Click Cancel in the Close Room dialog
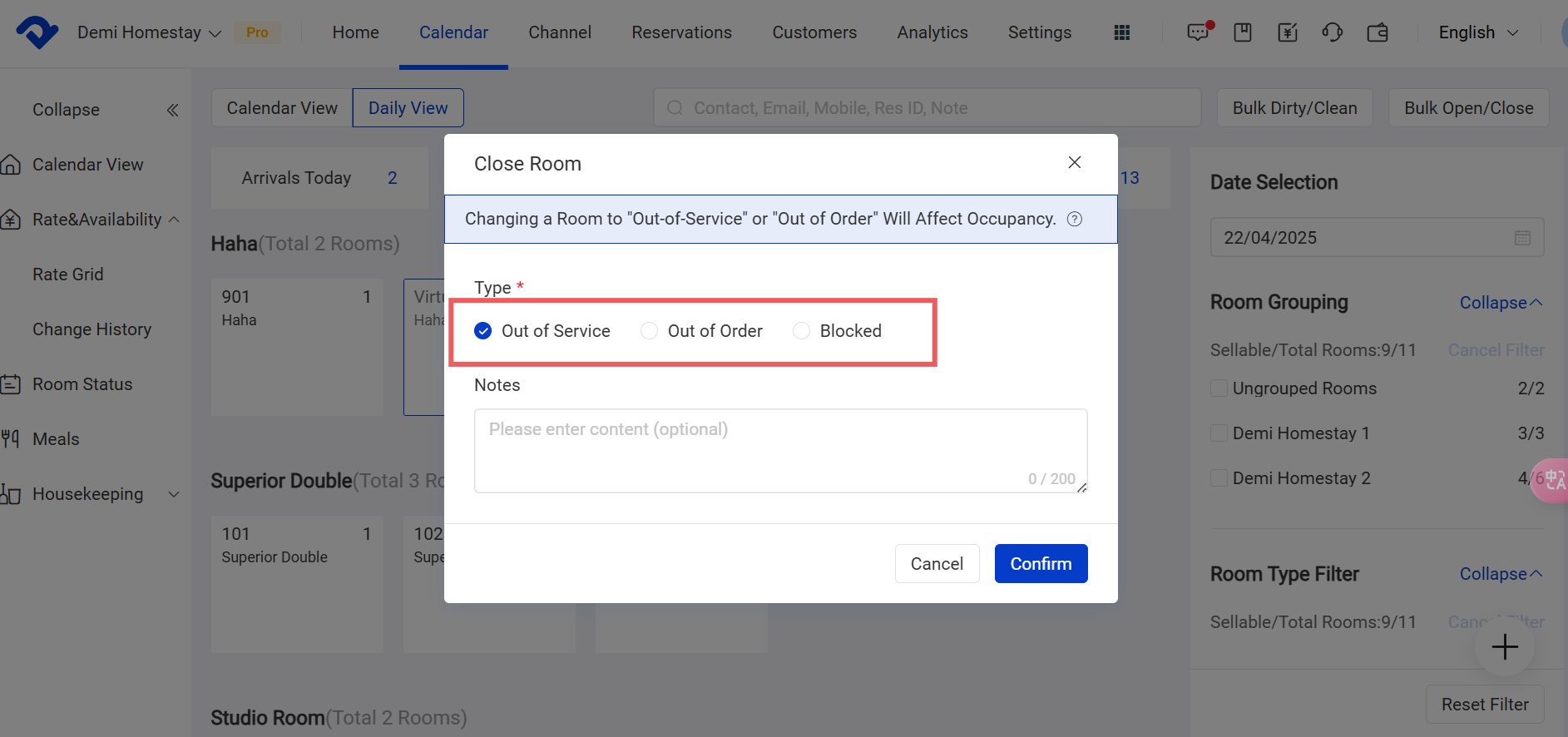 pyautogui.click(x=937, y=564)
